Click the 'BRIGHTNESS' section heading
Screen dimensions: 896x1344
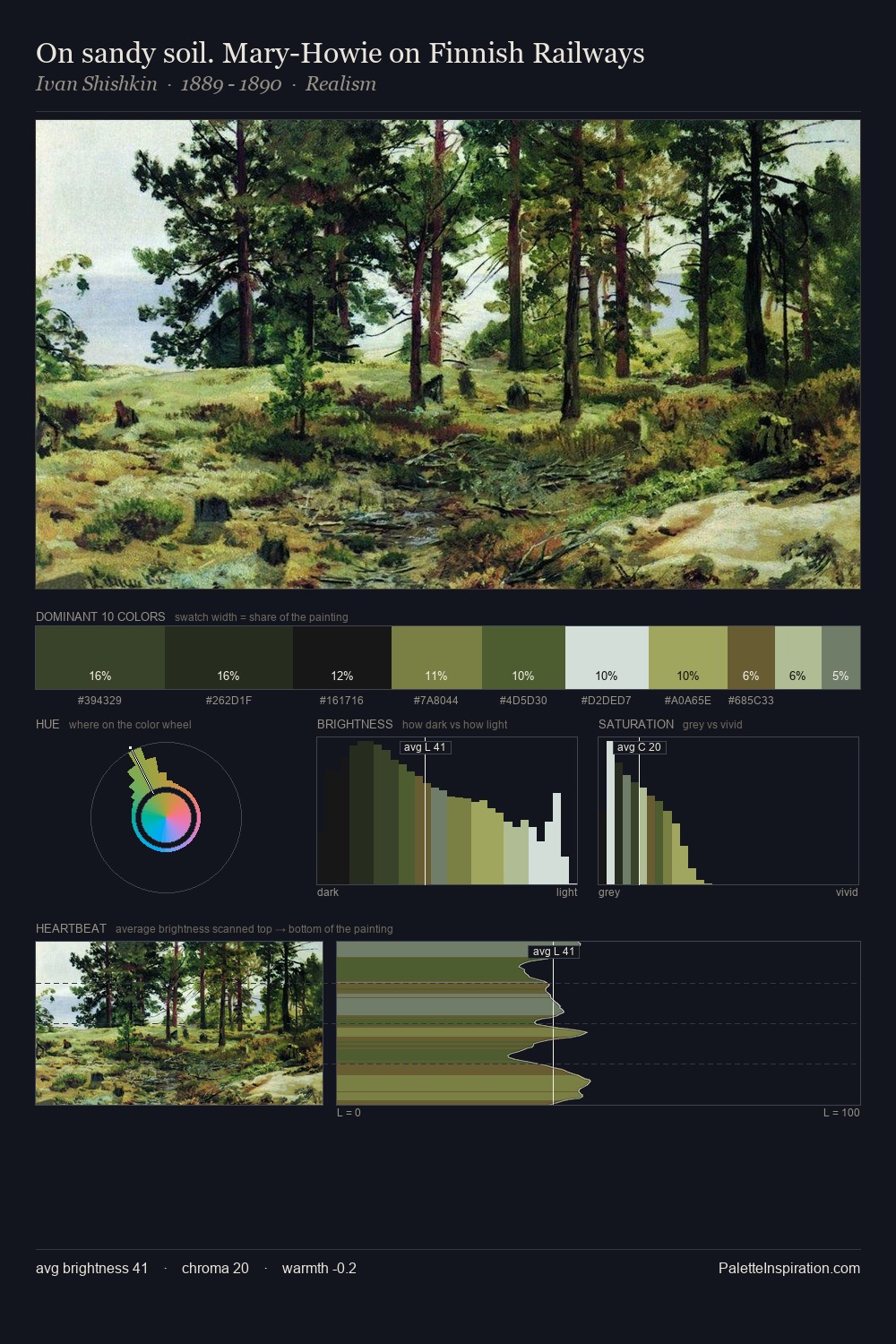355,724
